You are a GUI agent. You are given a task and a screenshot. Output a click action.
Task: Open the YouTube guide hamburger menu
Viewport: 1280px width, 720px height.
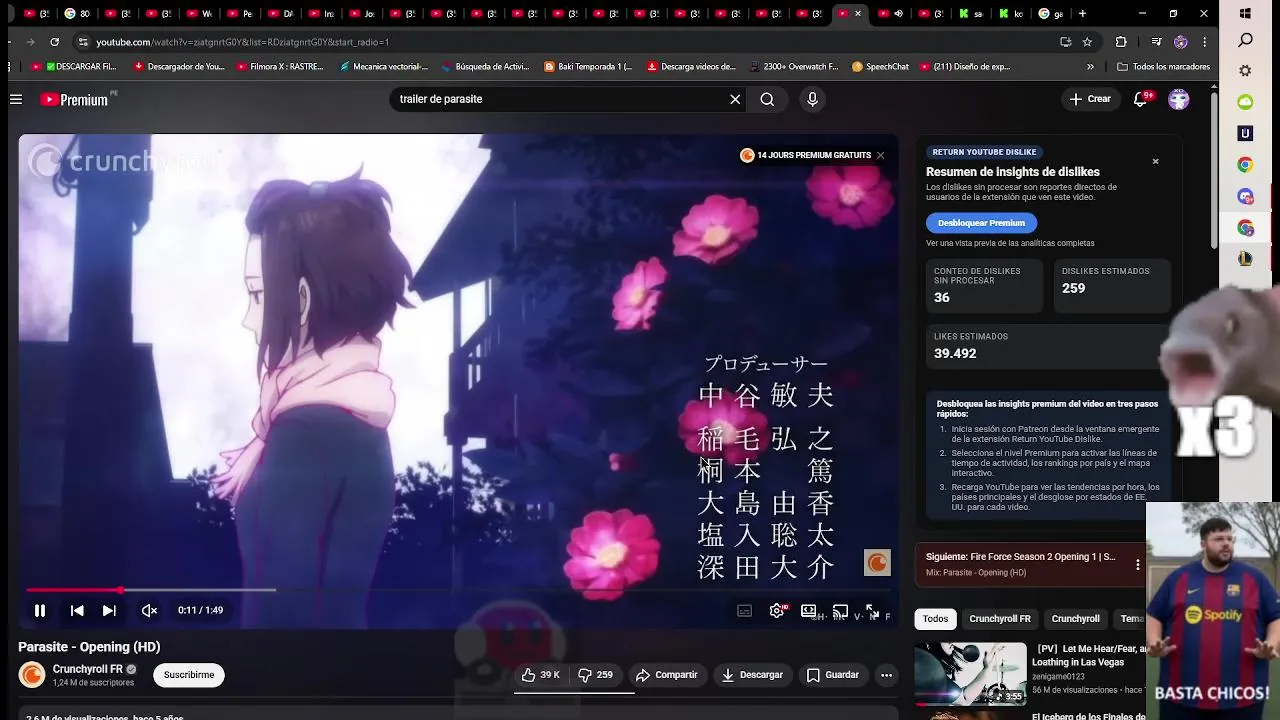[16, 99]
